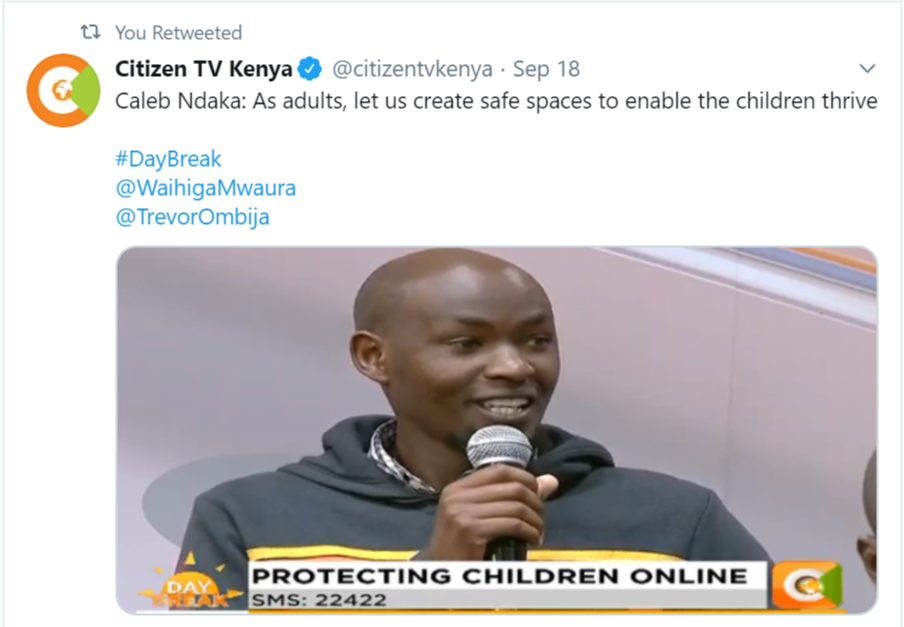Click the SMS: 22422 ticker text
Screen dimensions: 904x627
point(319,600)
